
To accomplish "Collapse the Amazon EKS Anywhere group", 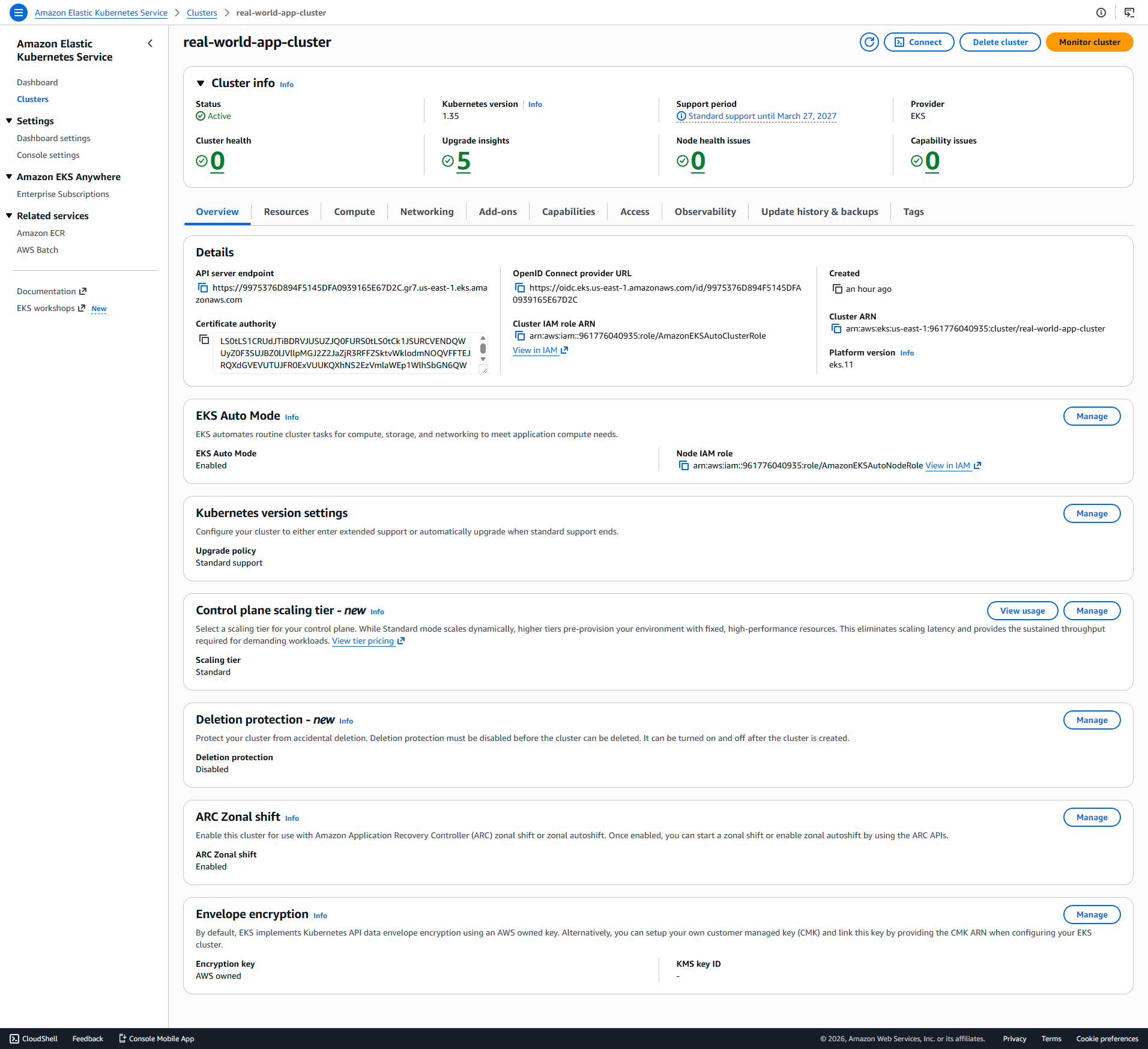I will [x=9, y=177].
